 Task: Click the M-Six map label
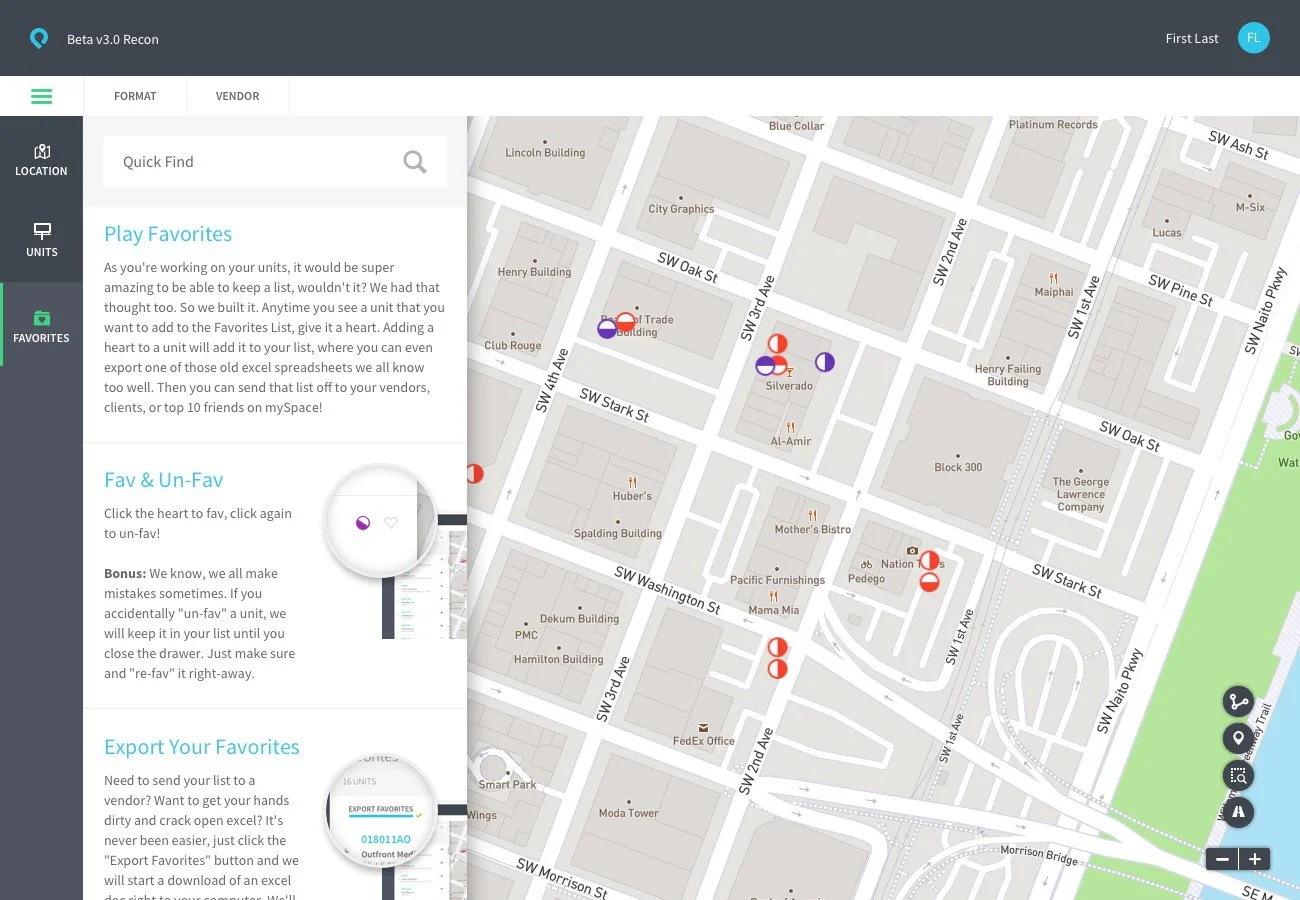click(1250, 208)
